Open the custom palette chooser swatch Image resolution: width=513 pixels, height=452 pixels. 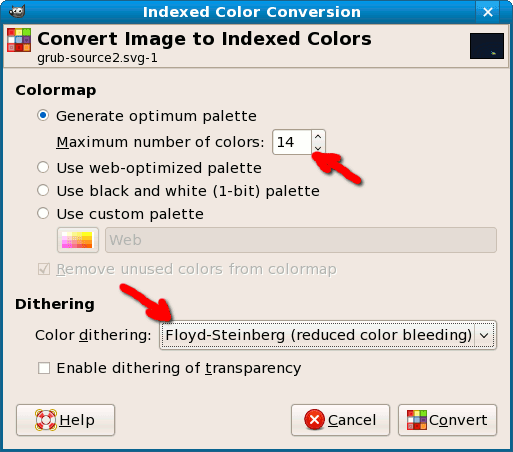point(78,240)
